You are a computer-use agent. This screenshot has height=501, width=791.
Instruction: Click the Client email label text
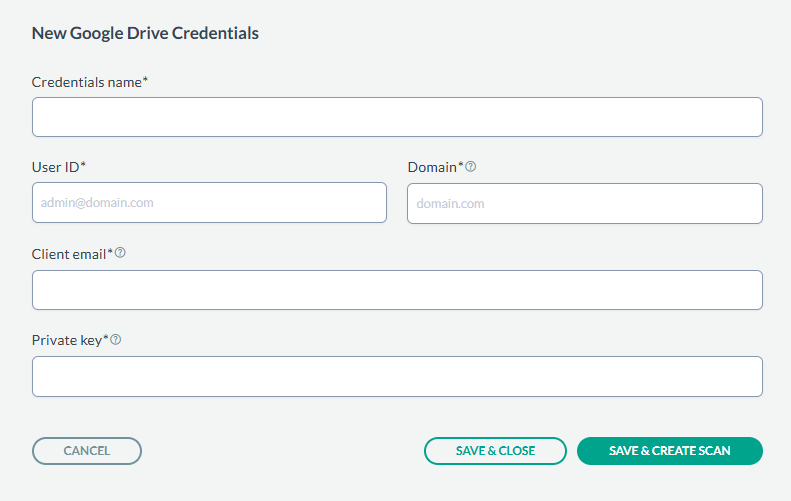click(71, 254)
